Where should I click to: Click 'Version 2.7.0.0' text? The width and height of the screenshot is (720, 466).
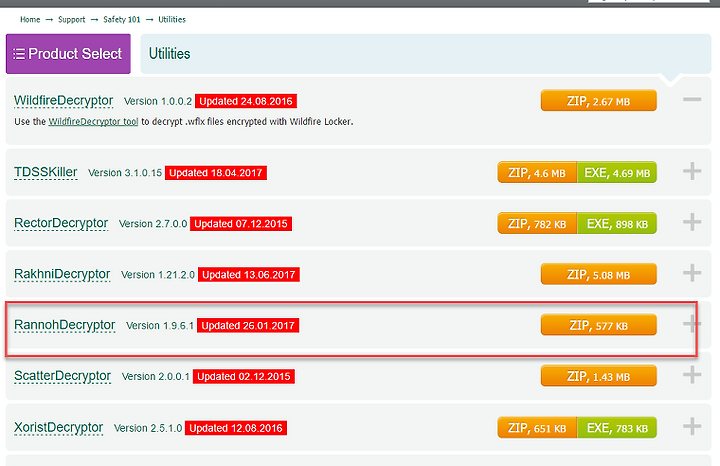(x=153, y=224)
